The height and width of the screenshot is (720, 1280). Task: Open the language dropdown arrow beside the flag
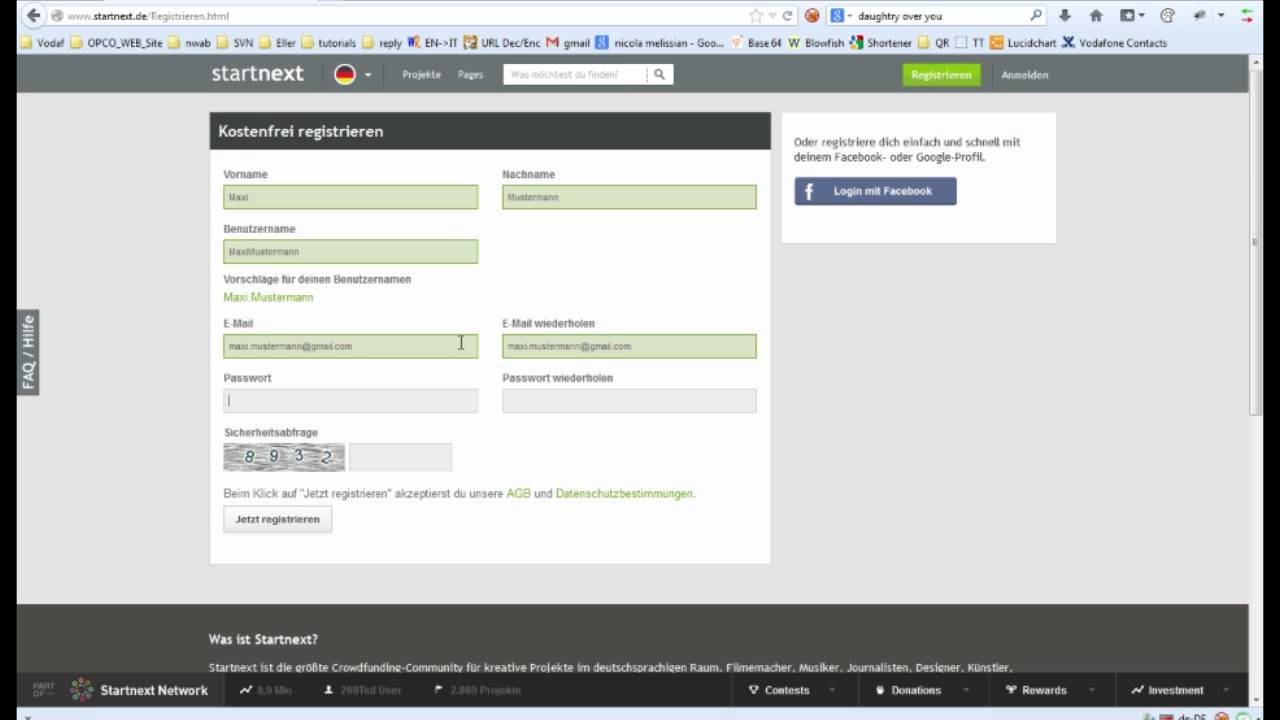(368, 75)
